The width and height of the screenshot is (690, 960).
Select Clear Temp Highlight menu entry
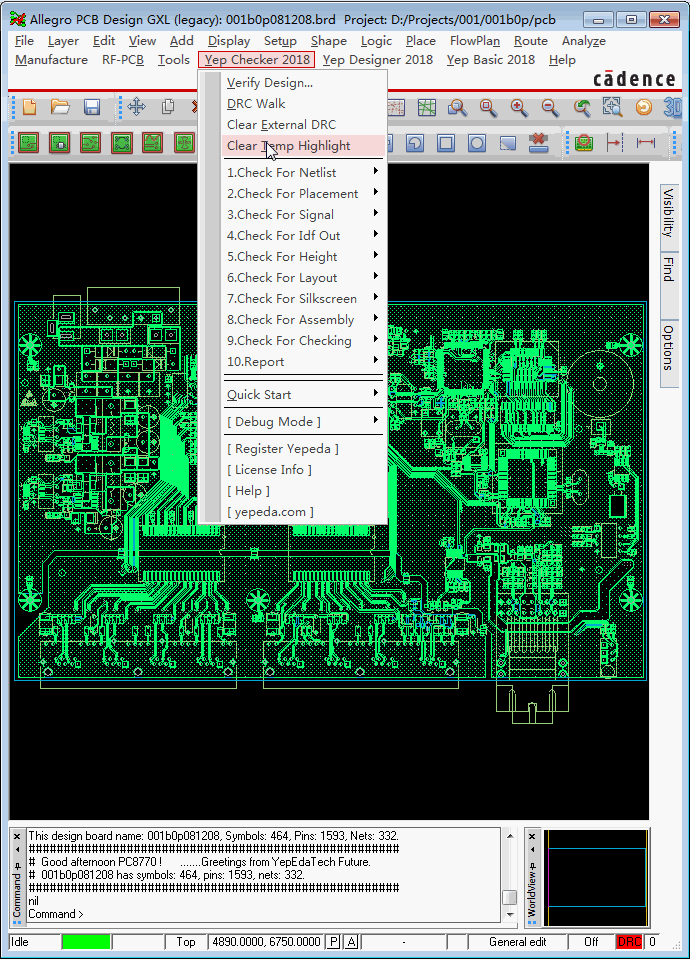click(x=288, y=146)
